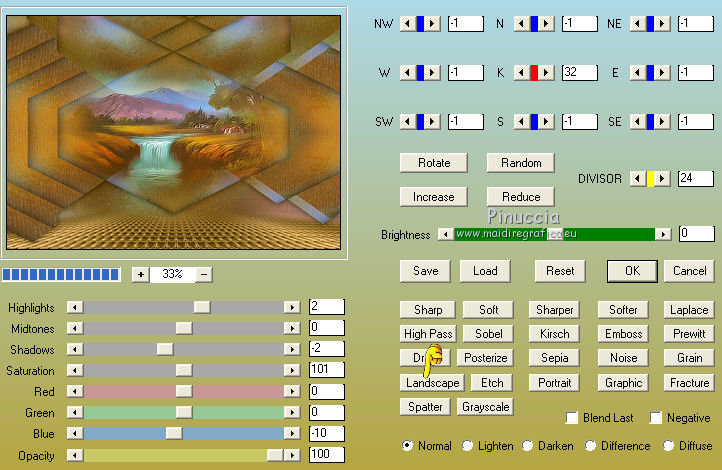The image size is (722, 470).
Task: Select the Diffuse blend mode
Action: coord(668,446)
